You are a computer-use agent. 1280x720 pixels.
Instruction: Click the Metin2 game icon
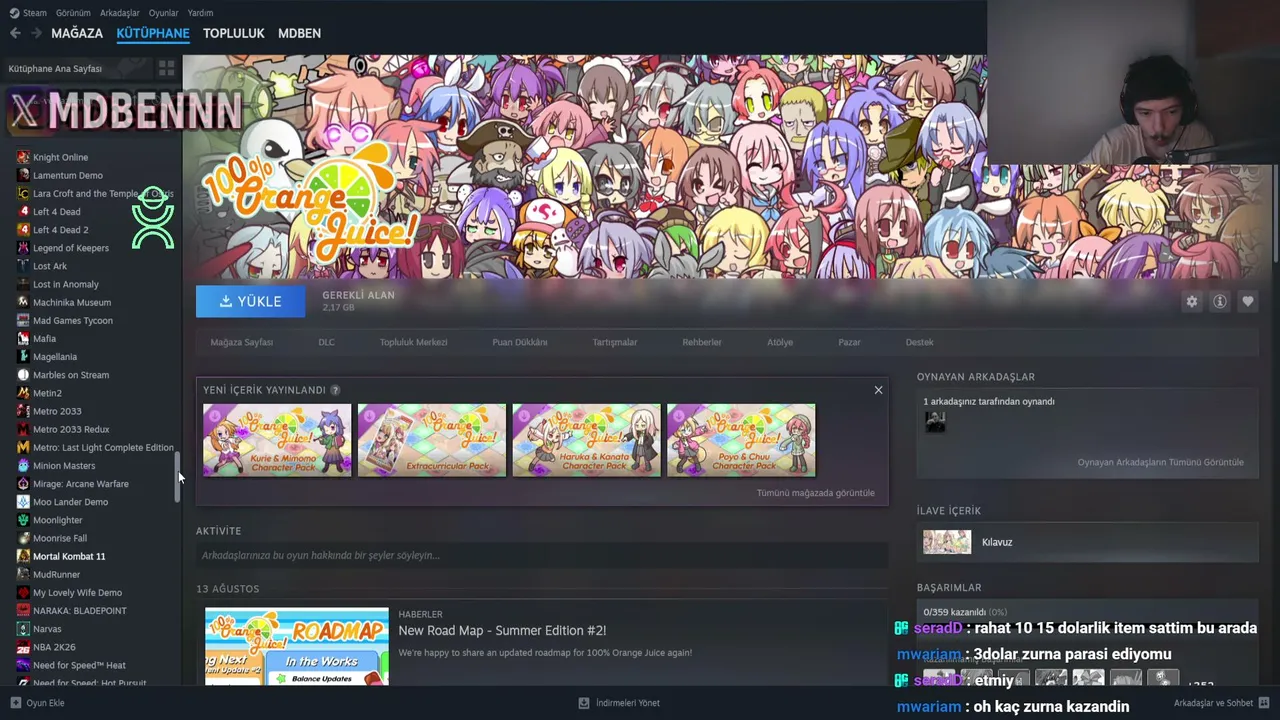click(x=23, y=393)
